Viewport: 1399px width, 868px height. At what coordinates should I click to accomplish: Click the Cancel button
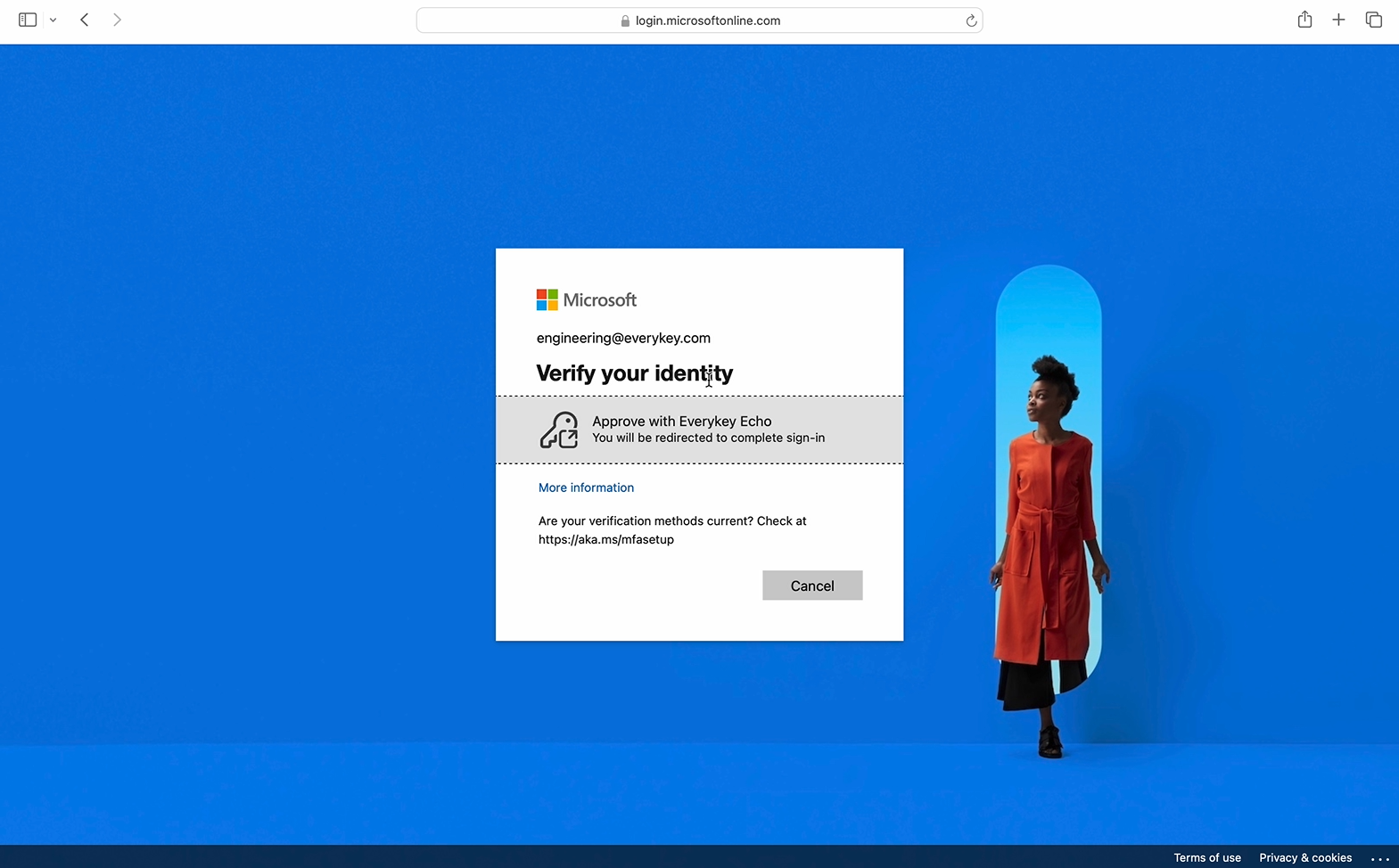click(x=812, y=585)
